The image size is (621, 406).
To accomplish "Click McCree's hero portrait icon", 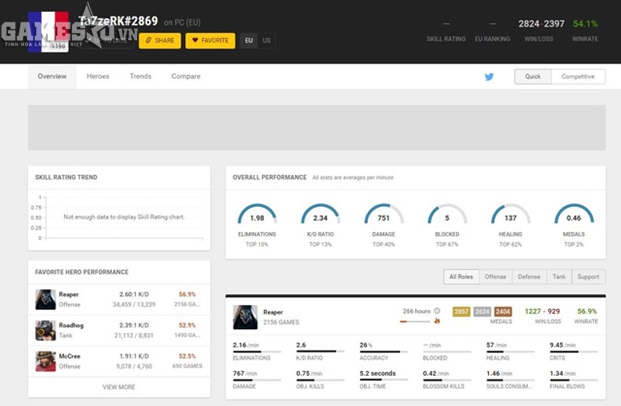I will [x=45, y=360].
